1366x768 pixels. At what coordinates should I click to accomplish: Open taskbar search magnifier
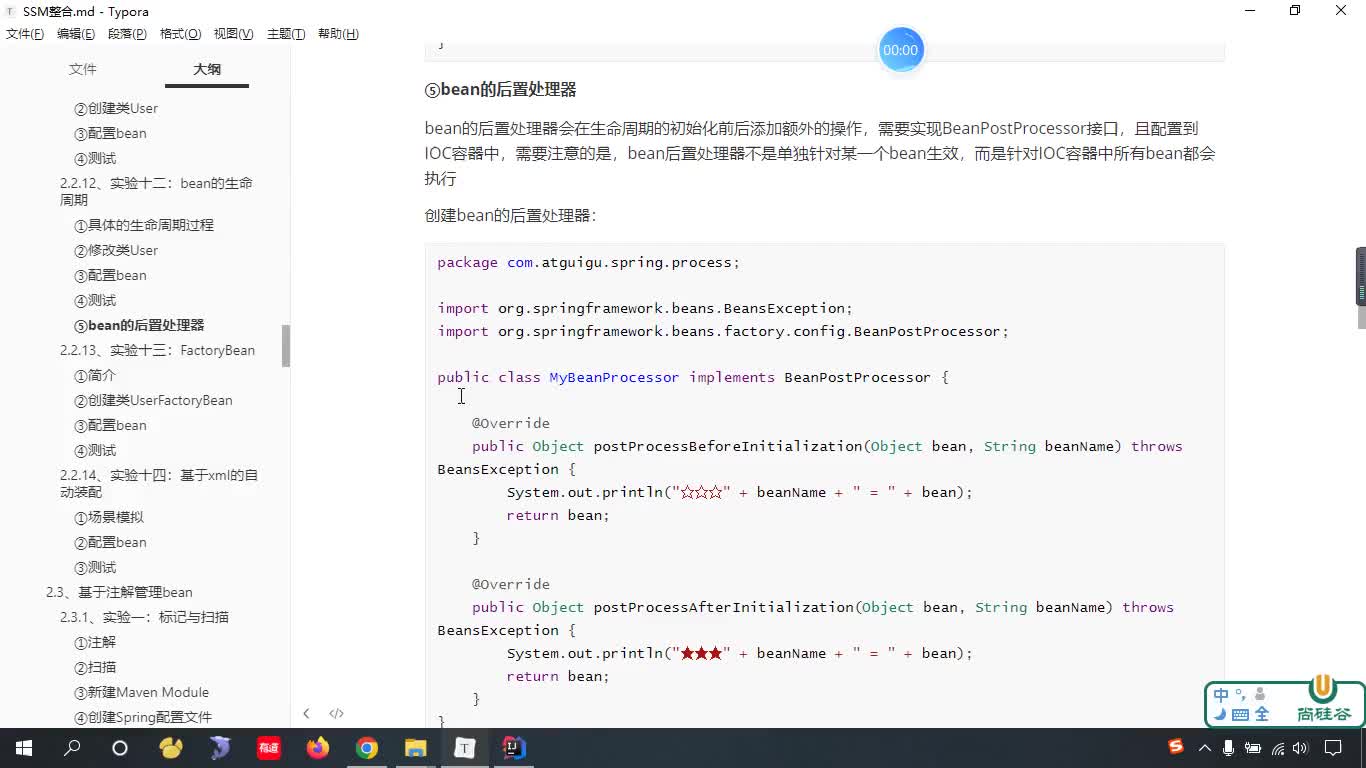tap(72, 748)
